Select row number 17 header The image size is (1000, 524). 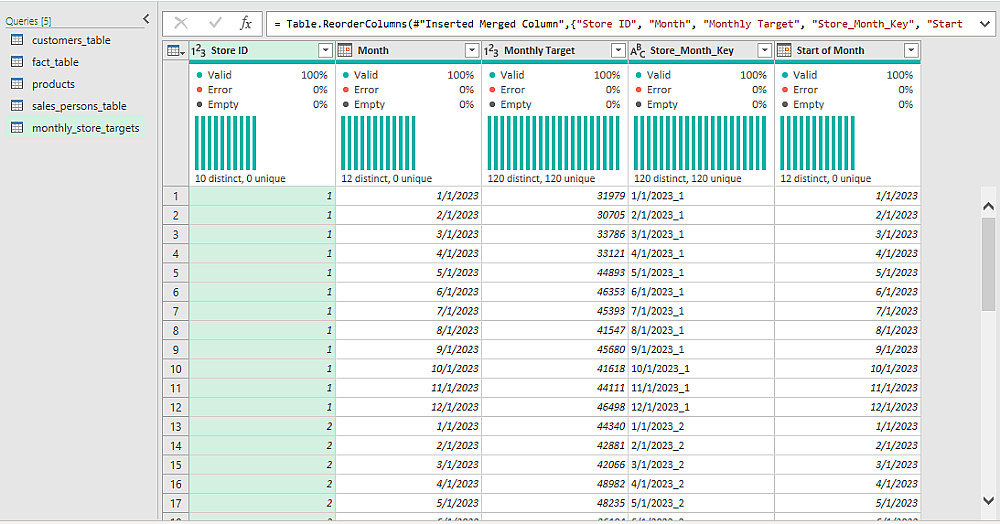[x=176, y=503]
